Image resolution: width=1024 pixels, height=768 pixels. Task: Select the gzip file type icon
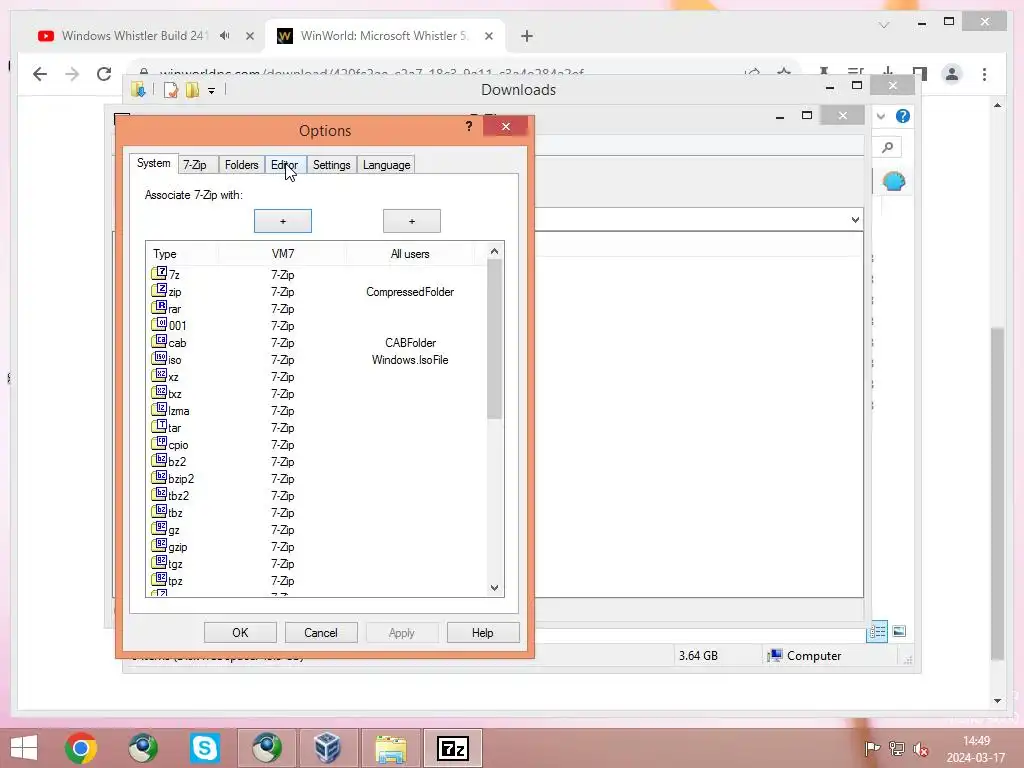(x=159, y=545)
